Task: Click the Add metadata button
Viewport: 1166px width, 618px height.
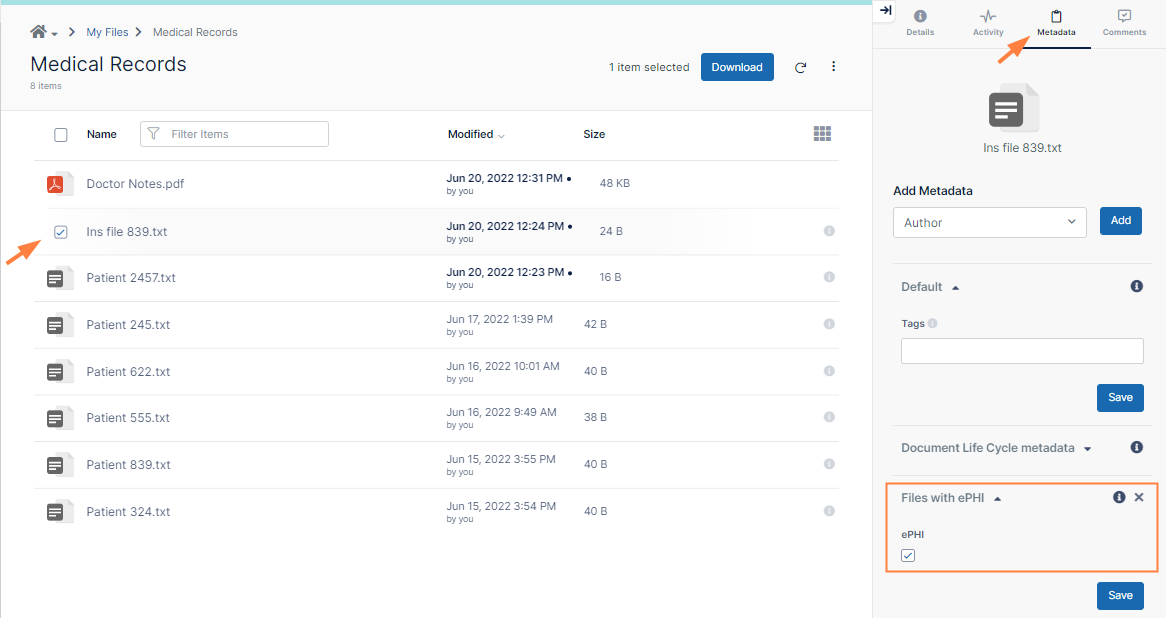Action: 1120,221
